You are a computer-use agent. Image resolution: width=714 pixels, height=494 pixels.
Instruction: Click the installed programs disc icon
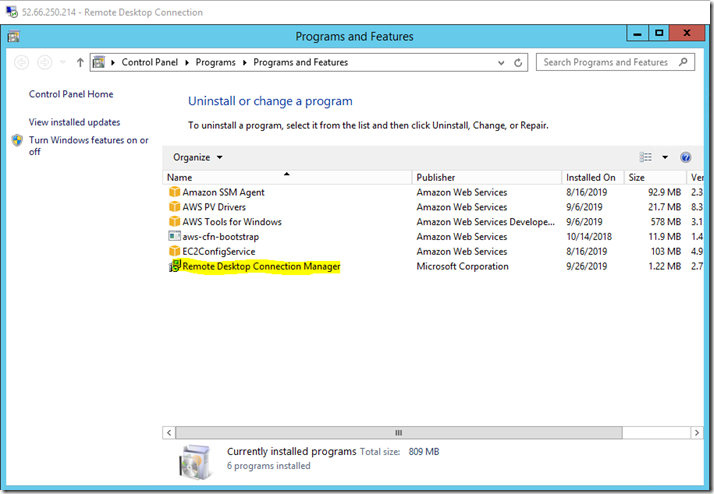tap(195, 462)
